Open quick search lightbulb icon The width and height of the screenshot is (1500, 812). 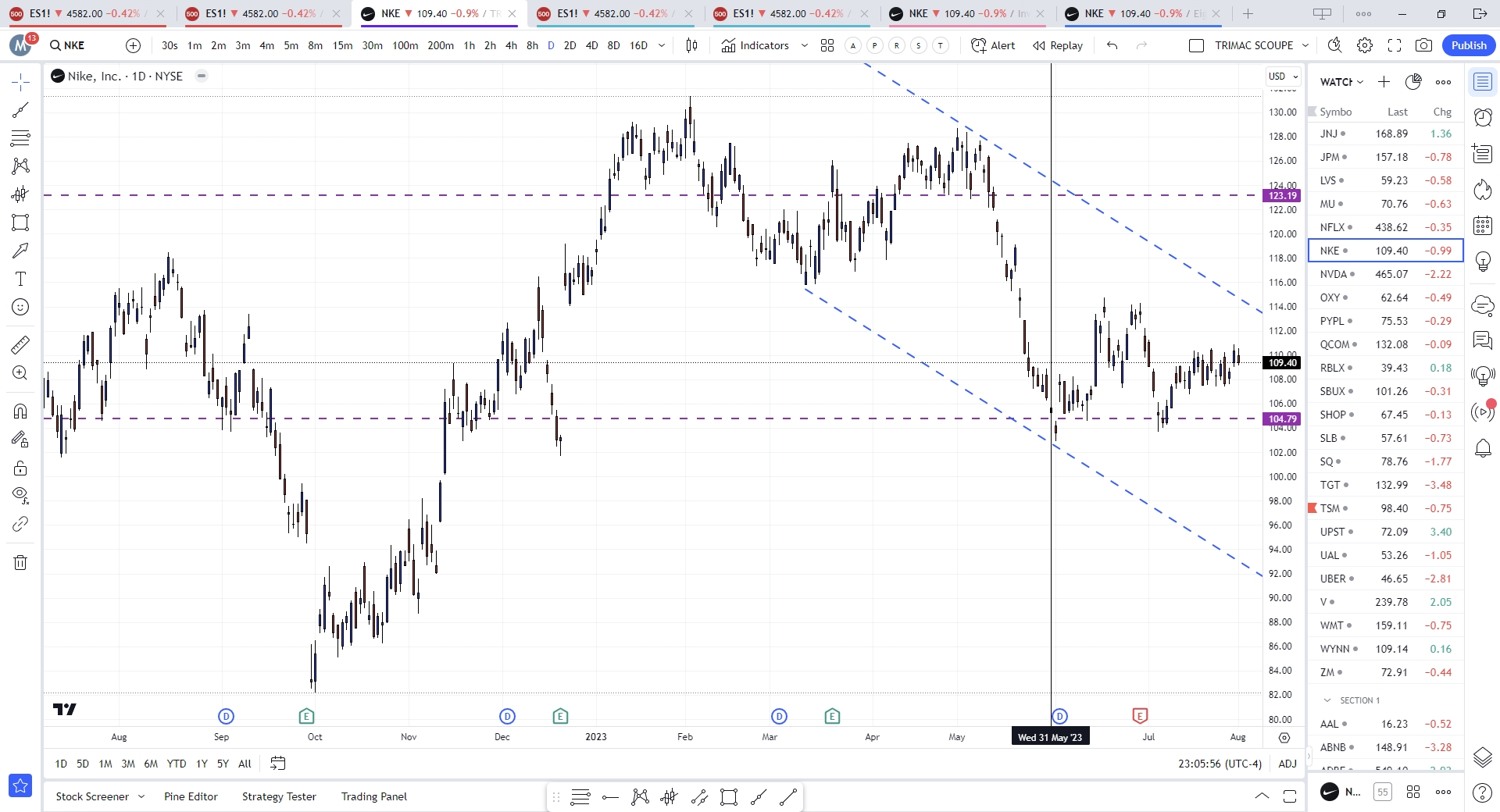tap(1335, 45)
